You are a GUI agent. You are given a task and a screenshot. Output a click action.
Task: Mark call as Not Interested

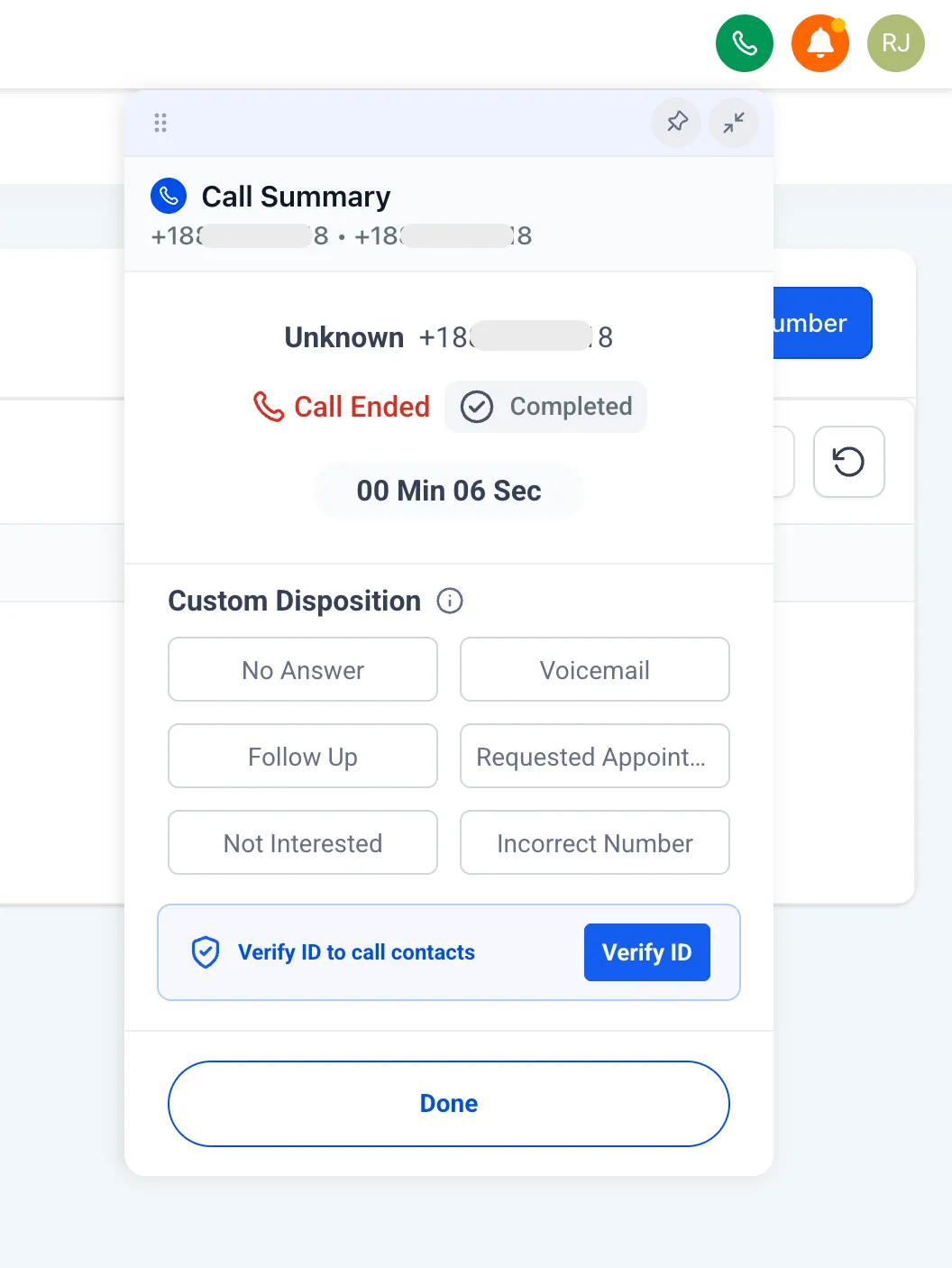(303, 842)
